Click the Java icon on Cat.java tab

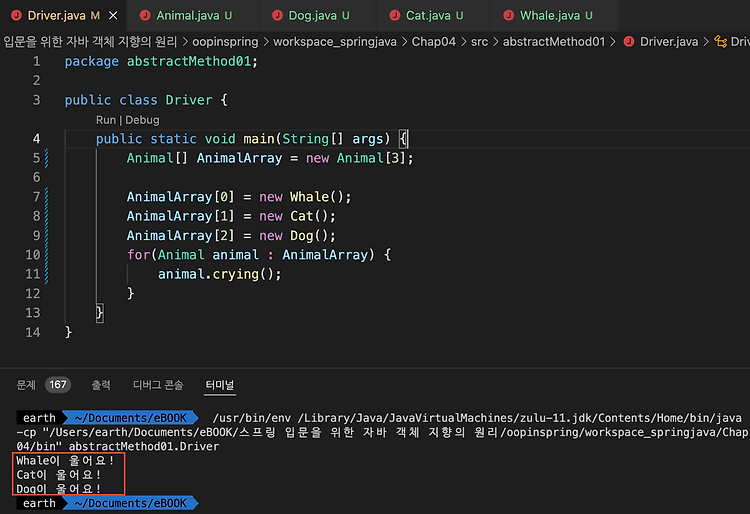click(395, 16)
